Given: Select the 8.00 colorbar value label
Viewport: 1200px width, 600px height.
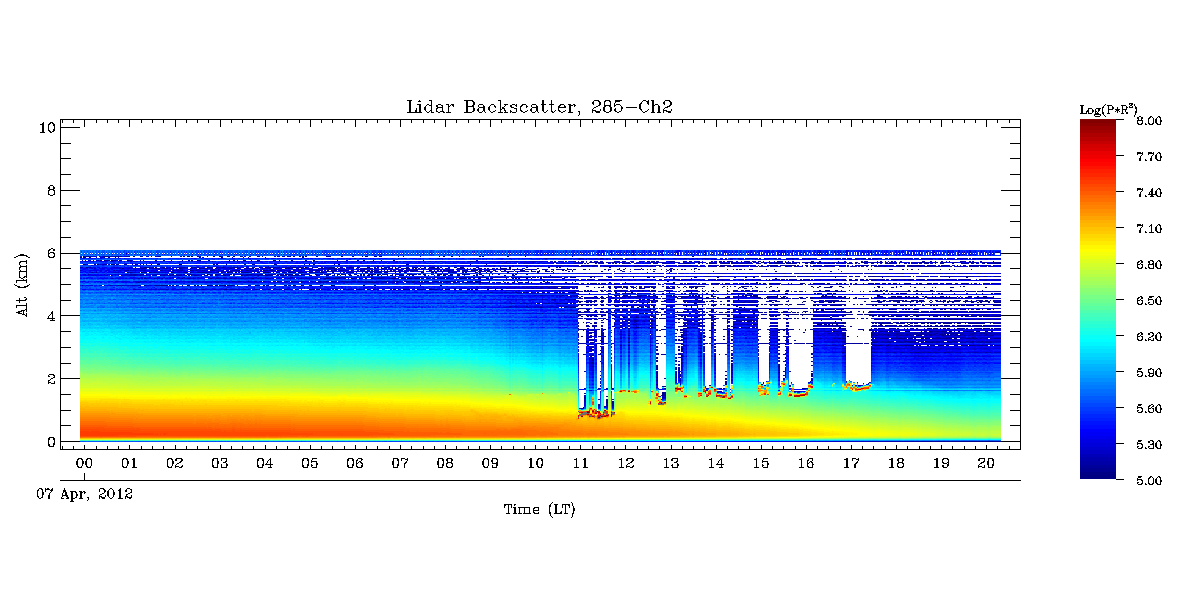Looking at the screenshot, I should click(1148, 121).
